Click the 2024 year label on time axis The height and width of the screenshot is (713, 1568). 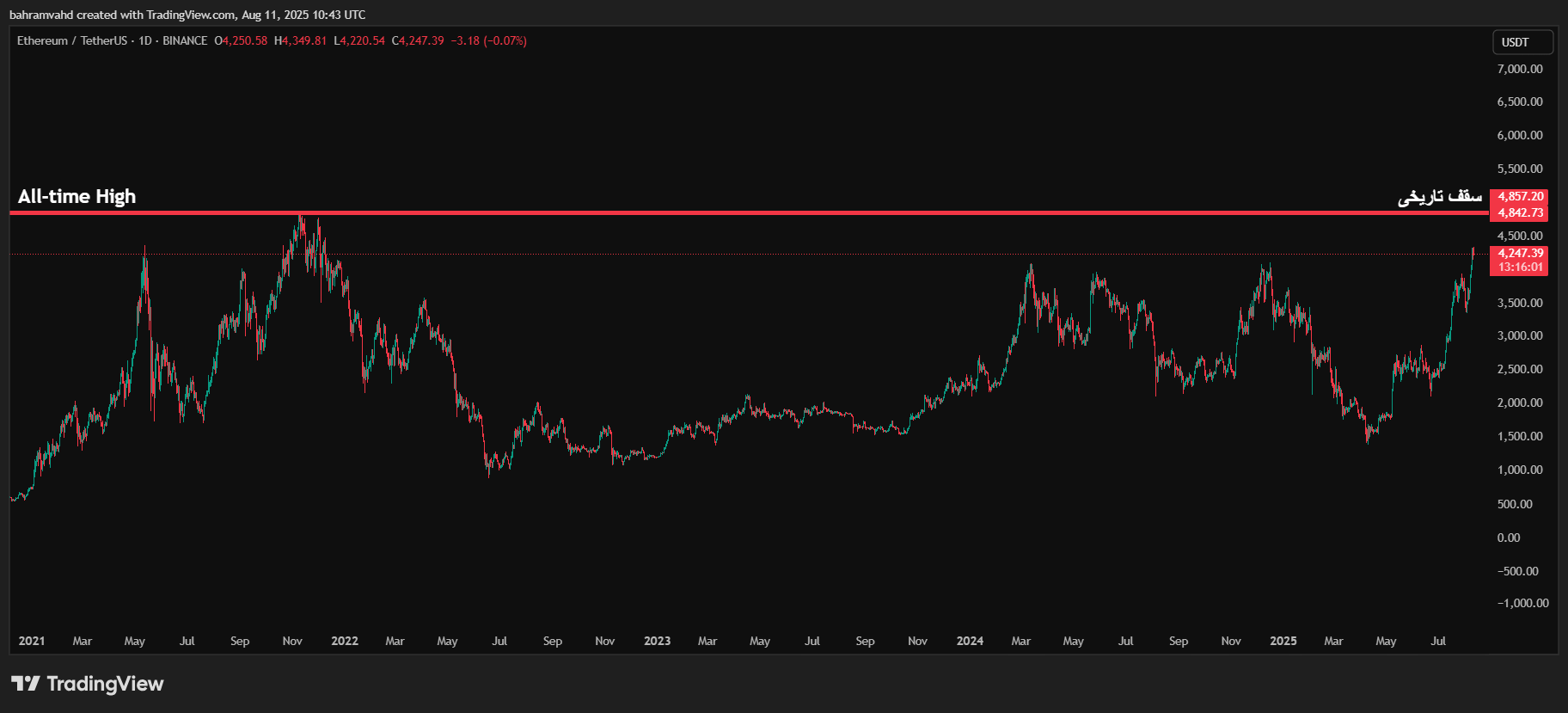[970, 641]
